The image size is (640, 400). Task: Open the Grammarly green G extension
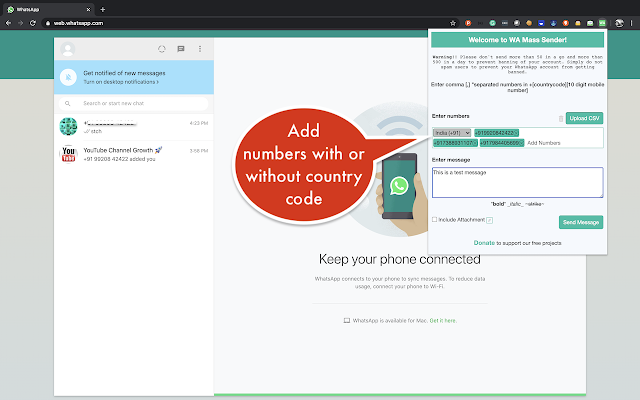[493, 23]
